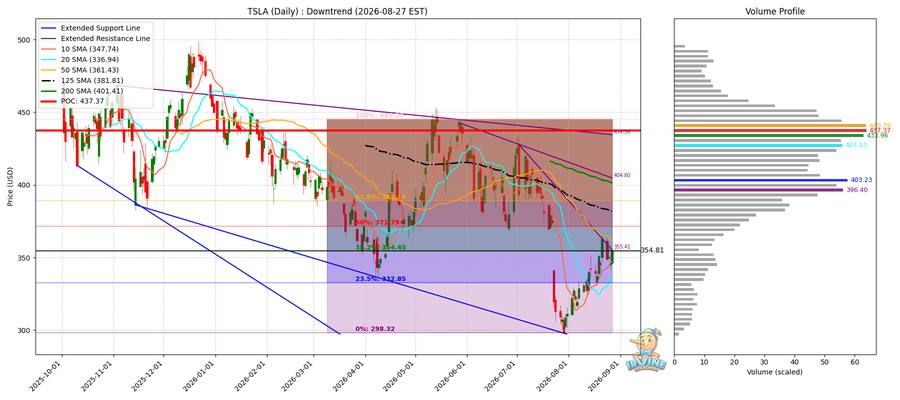Click Fibonacci label '38.2%: 354.45'
The height and width of the screenshot is (400, 900).
tap(381, 247)
